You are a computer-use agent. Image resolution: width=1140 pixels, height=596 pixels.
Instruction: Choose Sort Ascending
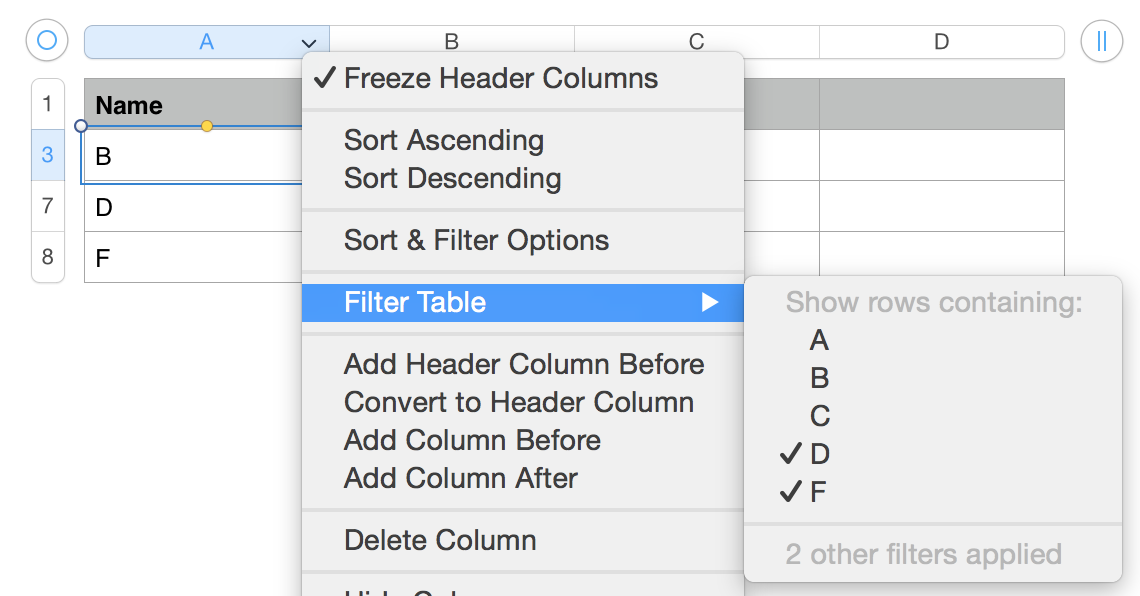443,141
